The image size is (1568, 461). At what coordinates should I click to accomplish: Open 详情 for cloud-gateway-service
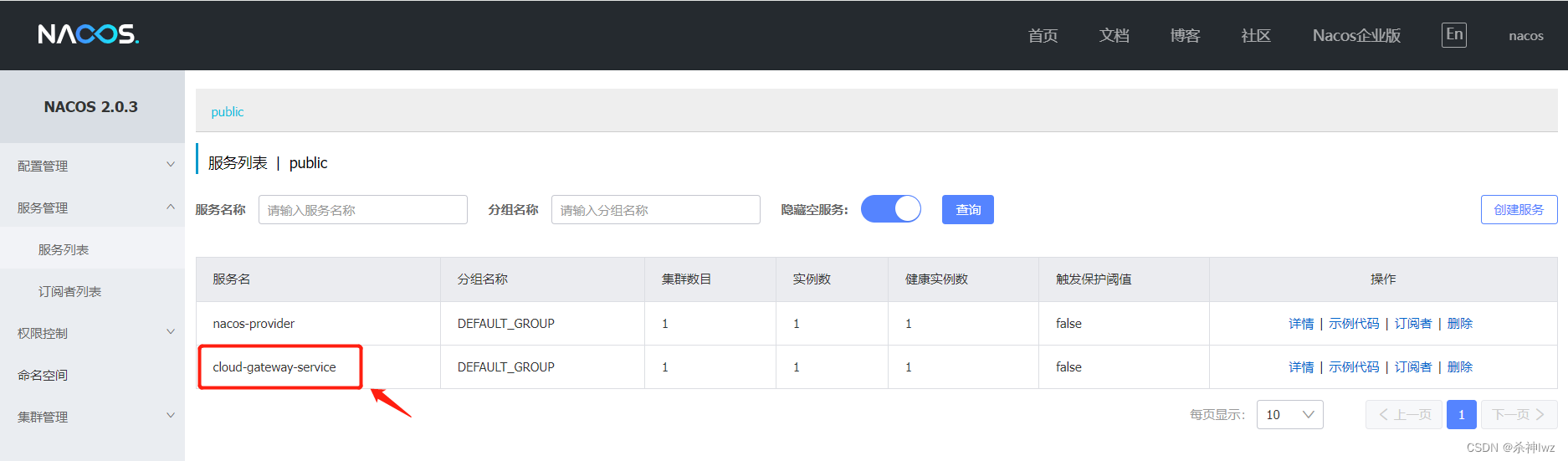click(1301, 367)
